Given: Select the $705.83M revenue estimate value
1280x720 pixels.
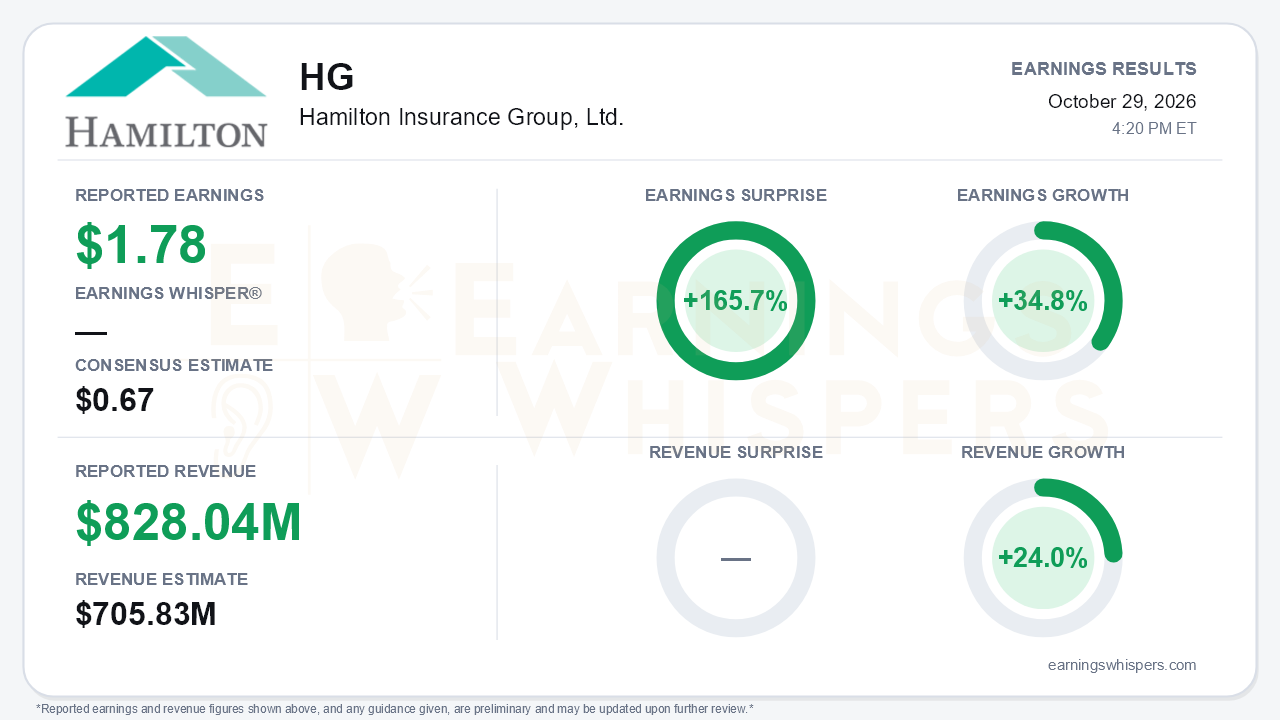Looking at the screenshot, I should [146, 615].
